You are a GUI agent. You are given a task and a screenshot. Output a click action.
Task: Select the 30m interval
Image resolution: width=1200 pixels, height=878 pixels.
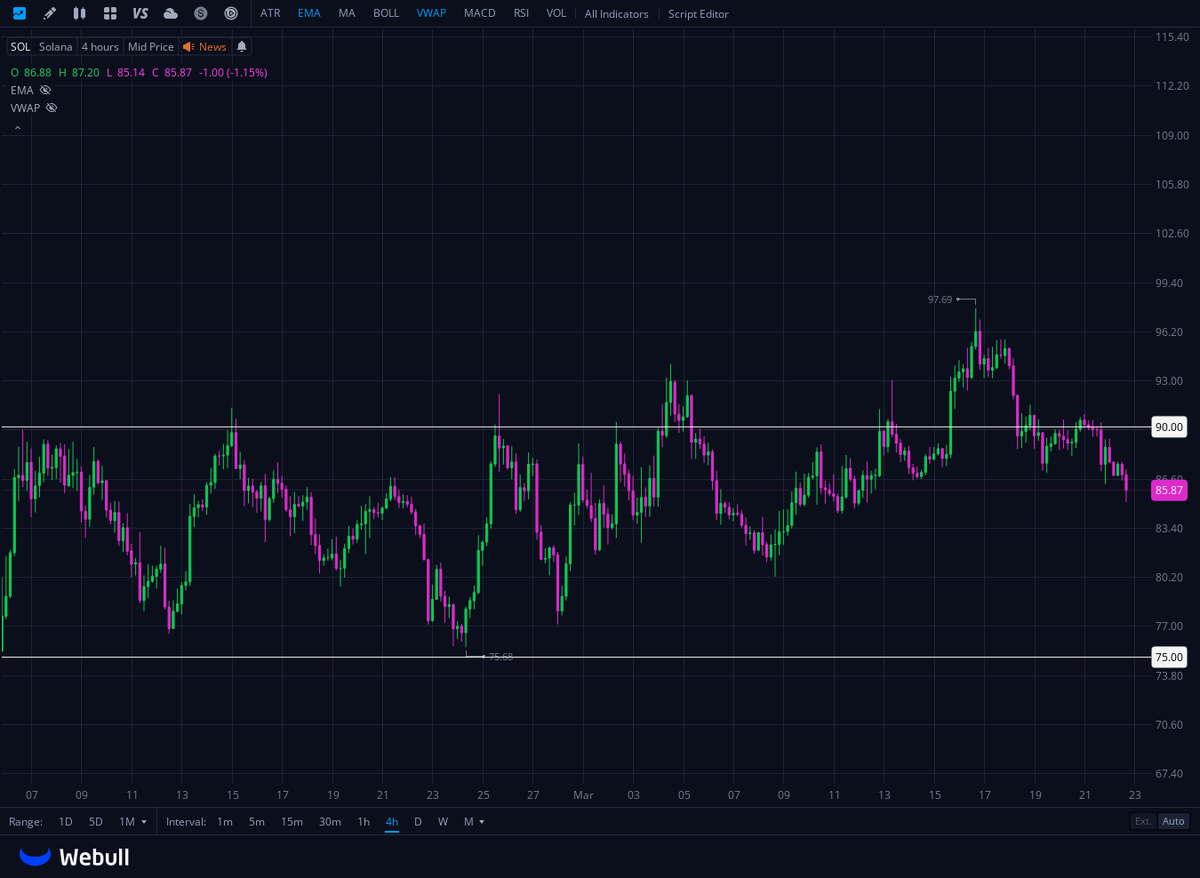330,821
